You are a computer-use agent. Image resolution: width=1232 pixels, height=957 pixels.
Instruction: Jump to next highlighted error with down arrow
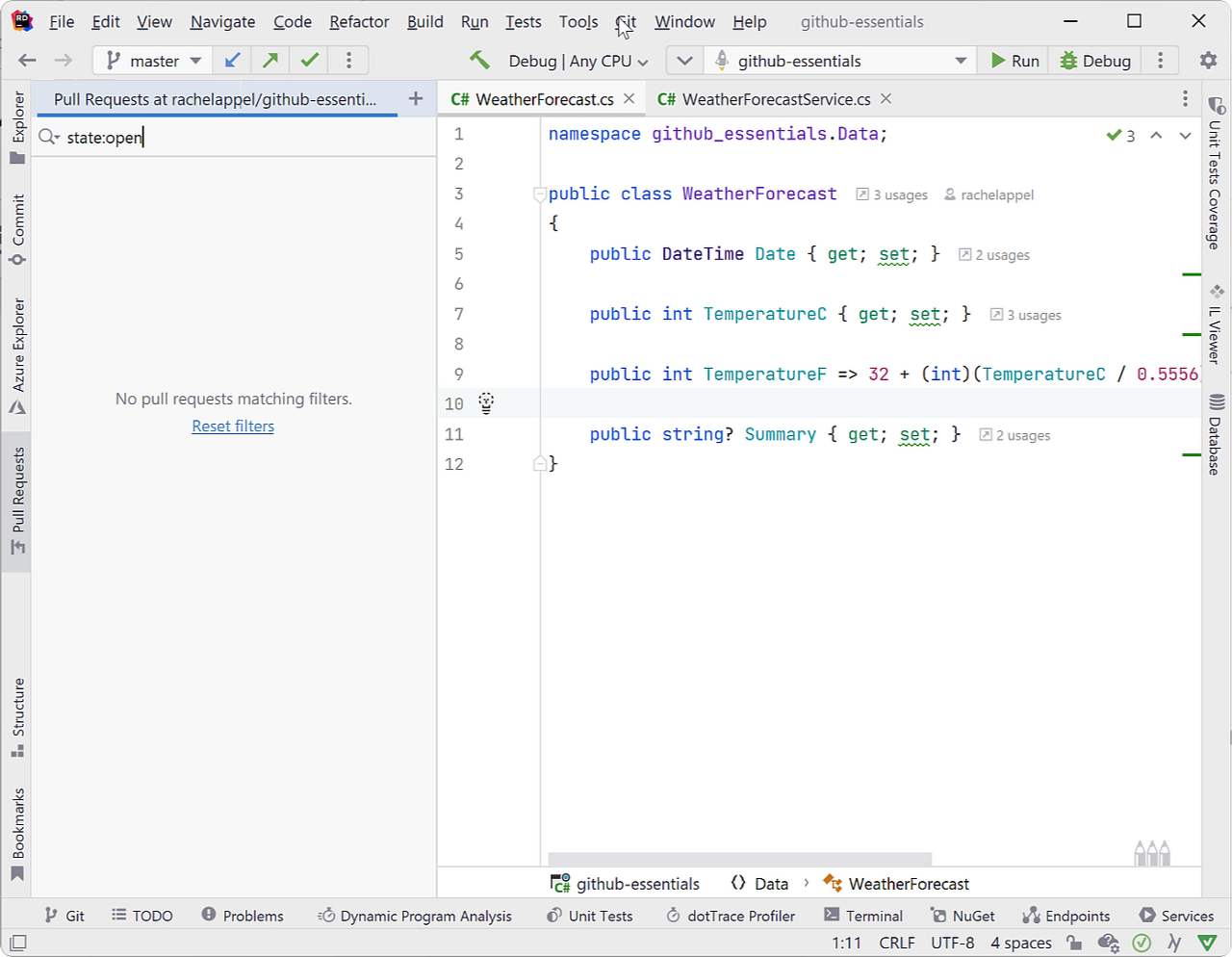click(x=1186, y=136)
